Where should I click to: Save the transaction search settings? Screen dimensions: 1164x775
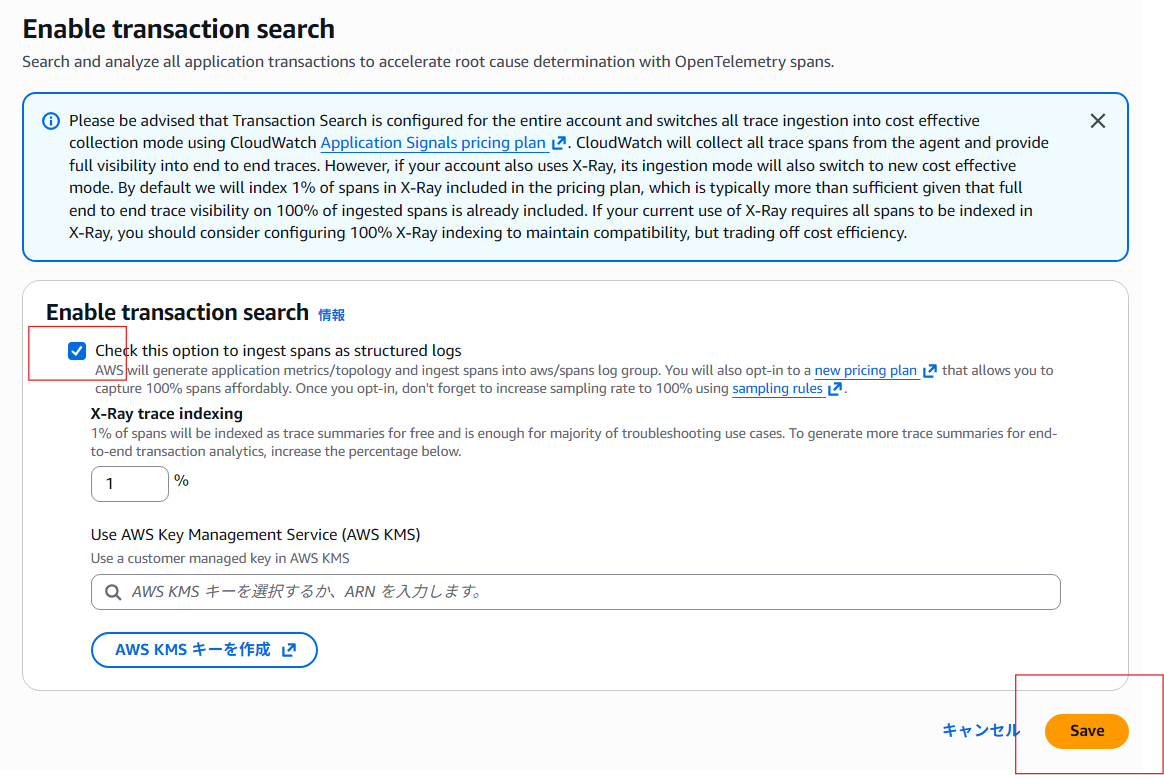tap(1086, 731)
